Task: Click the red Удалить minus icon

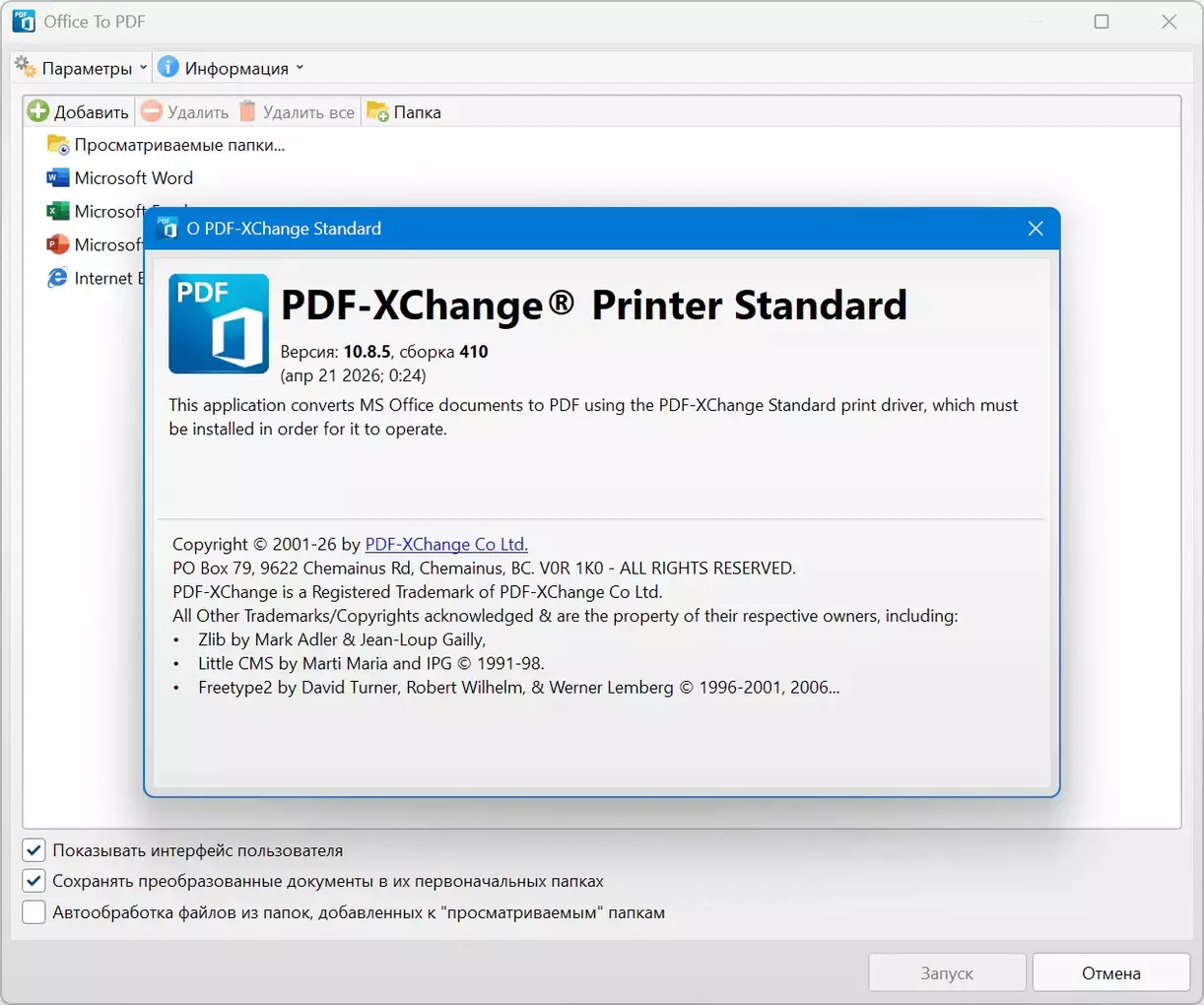Action: 152,111
